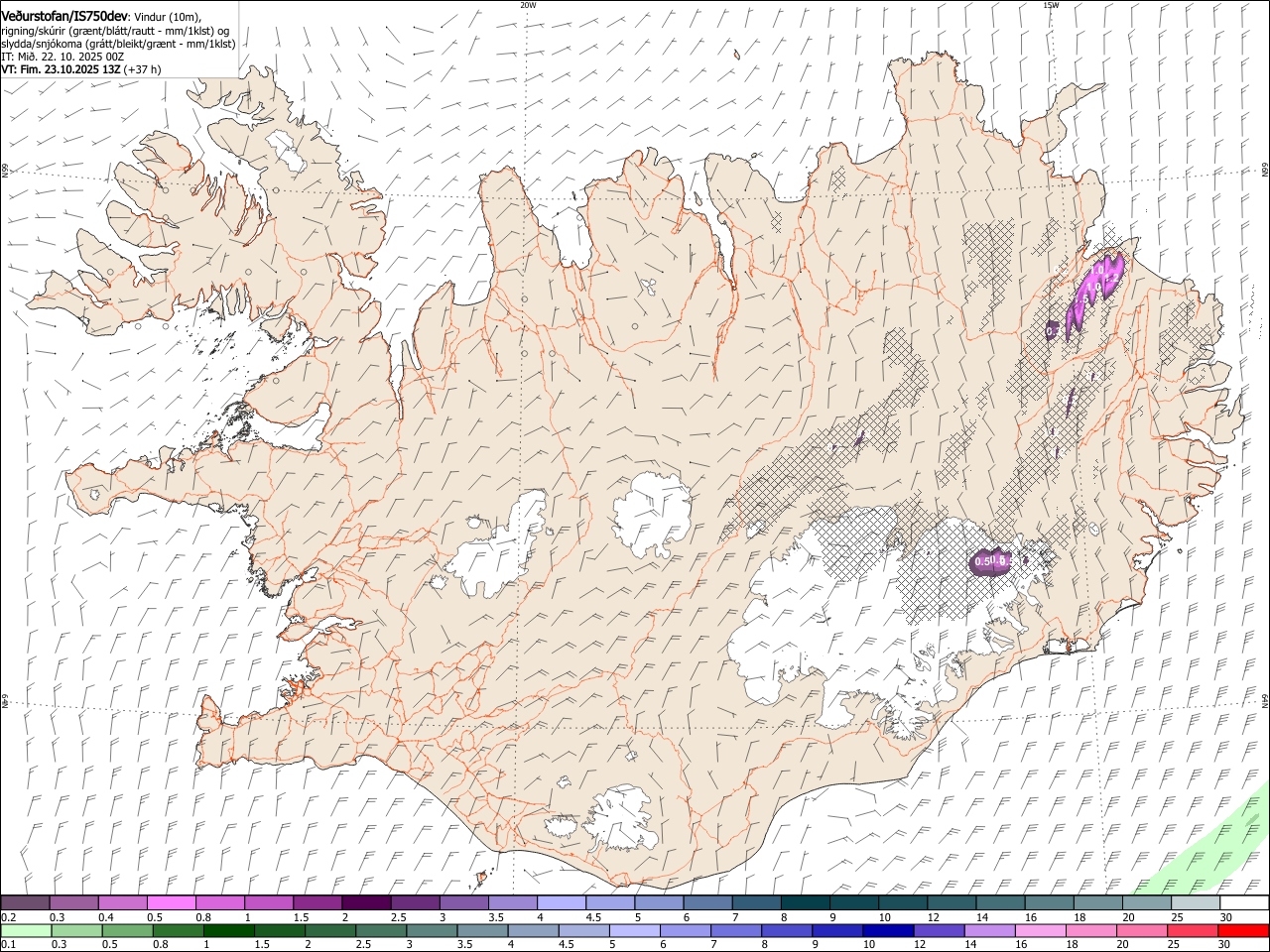Pick the pale green bottom-row swatch between 0.1 and 0.3

pyautogui.click(x=26, y=930)
